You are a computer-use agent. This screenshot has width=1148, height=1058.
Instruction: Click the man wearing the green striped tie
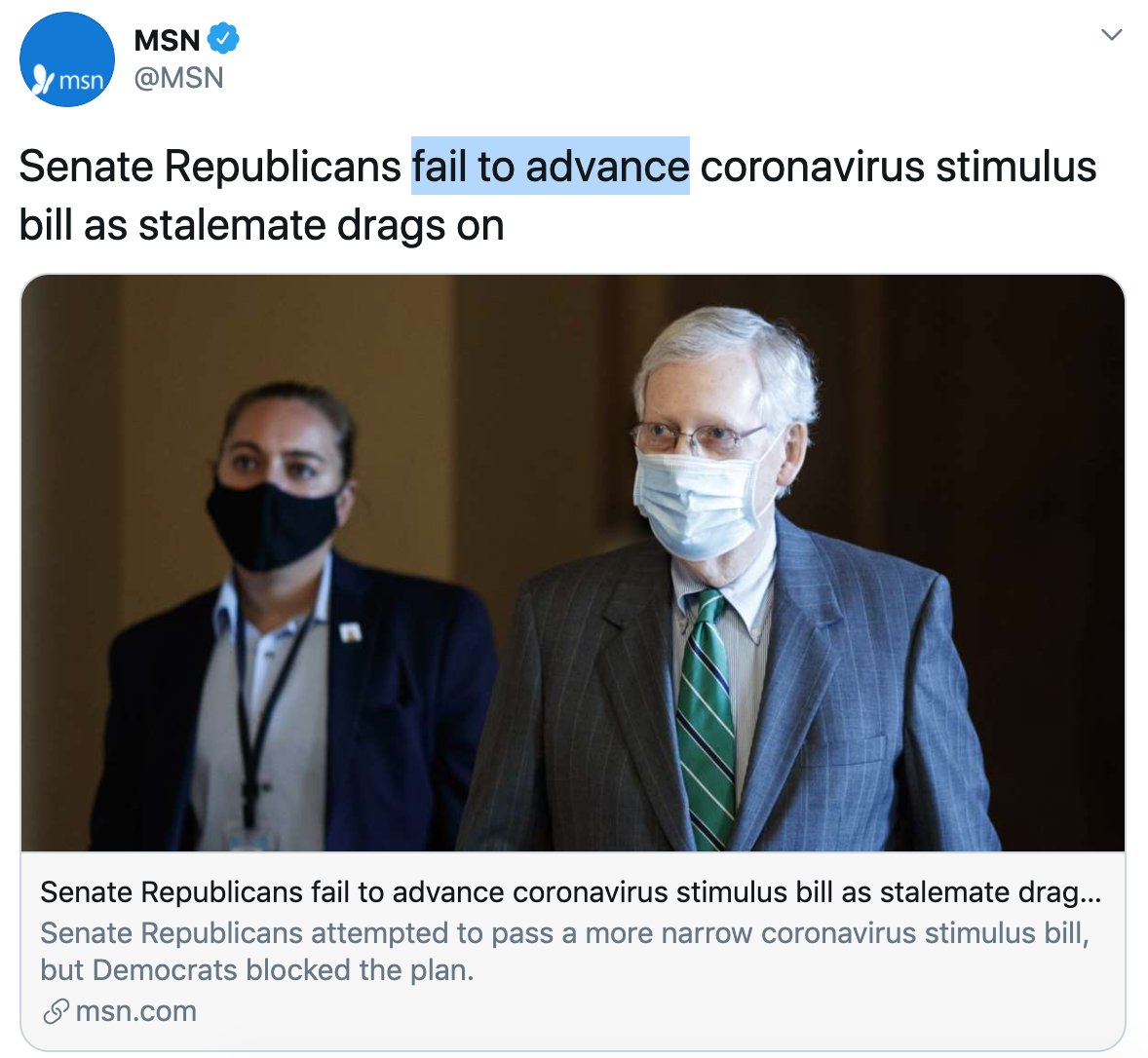click(x=732, y=586)
